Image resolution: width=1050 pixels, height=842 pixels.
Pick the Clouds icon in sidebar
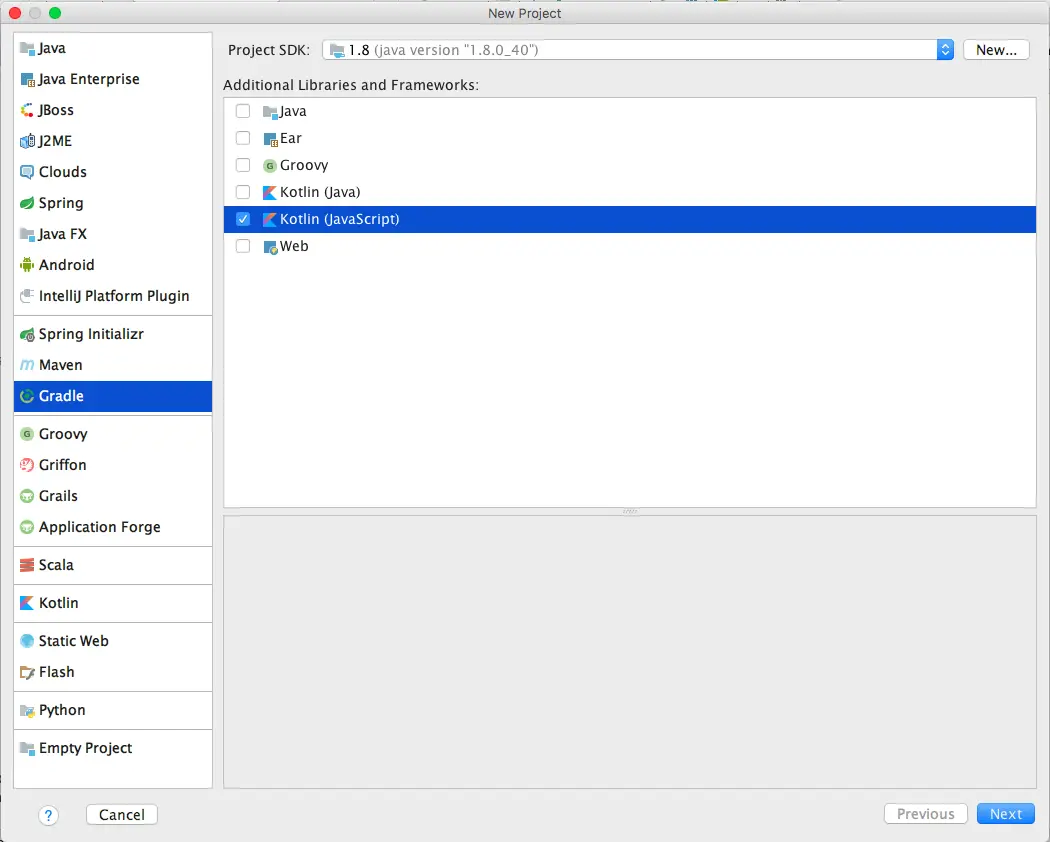[27, 172]
